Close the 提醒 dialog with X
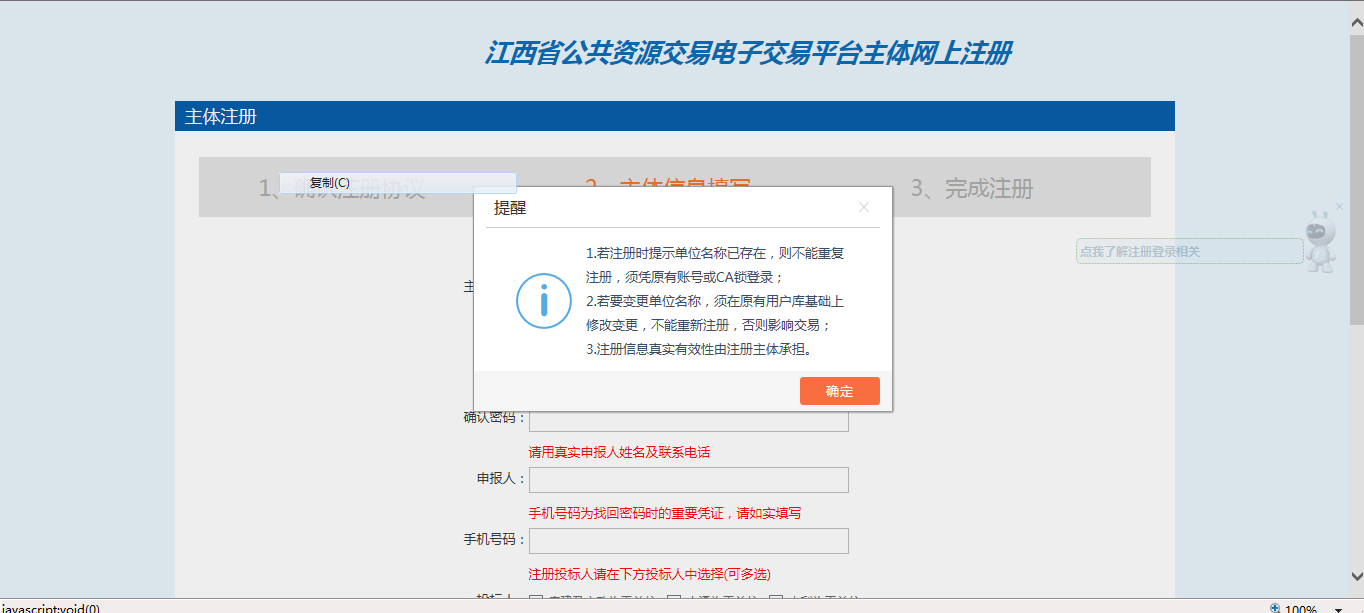Screen dimensions: 1364x613 tap(864, 208)
